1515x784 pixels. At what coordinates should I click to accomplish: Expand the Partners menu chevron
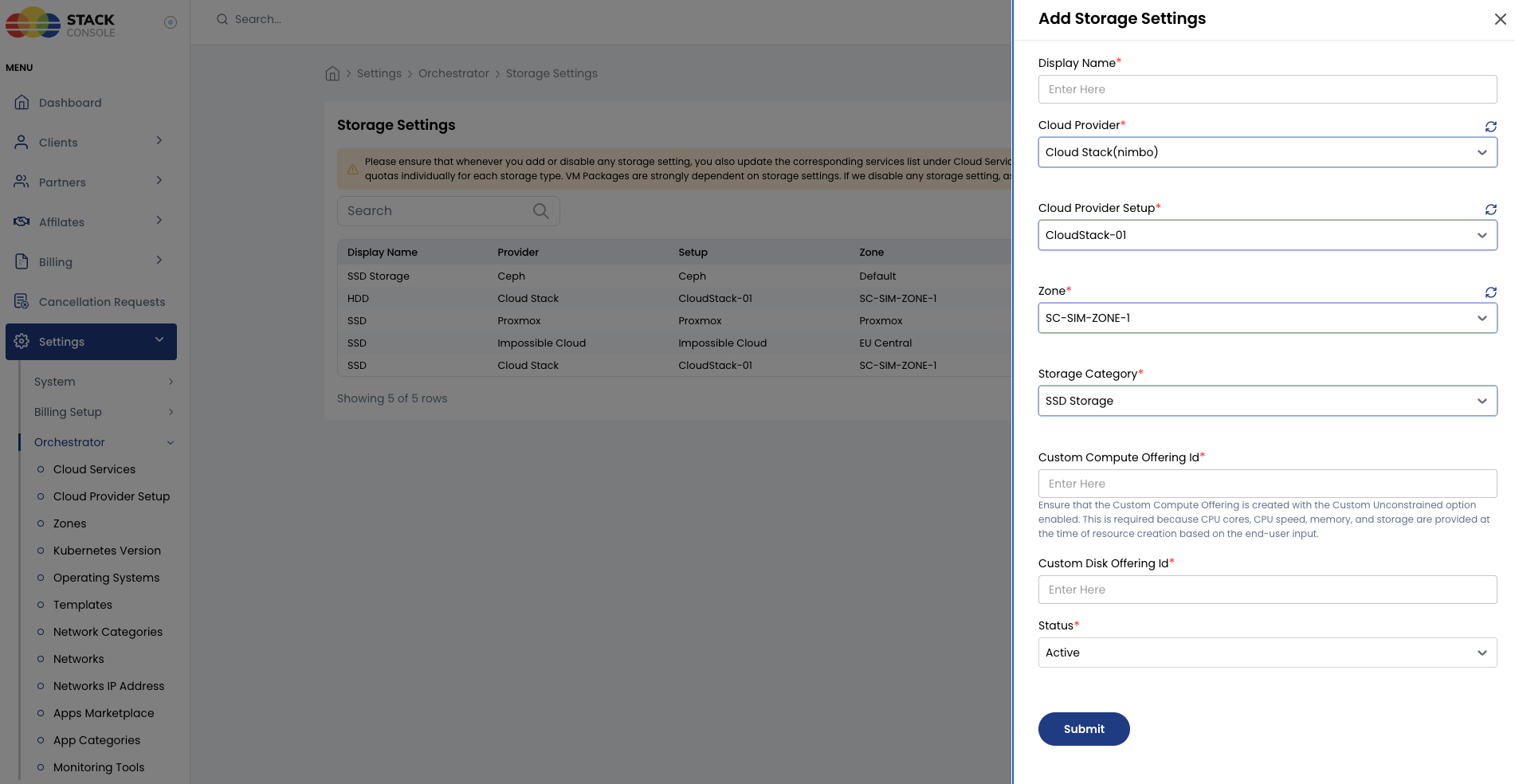(x=159, y=181)
